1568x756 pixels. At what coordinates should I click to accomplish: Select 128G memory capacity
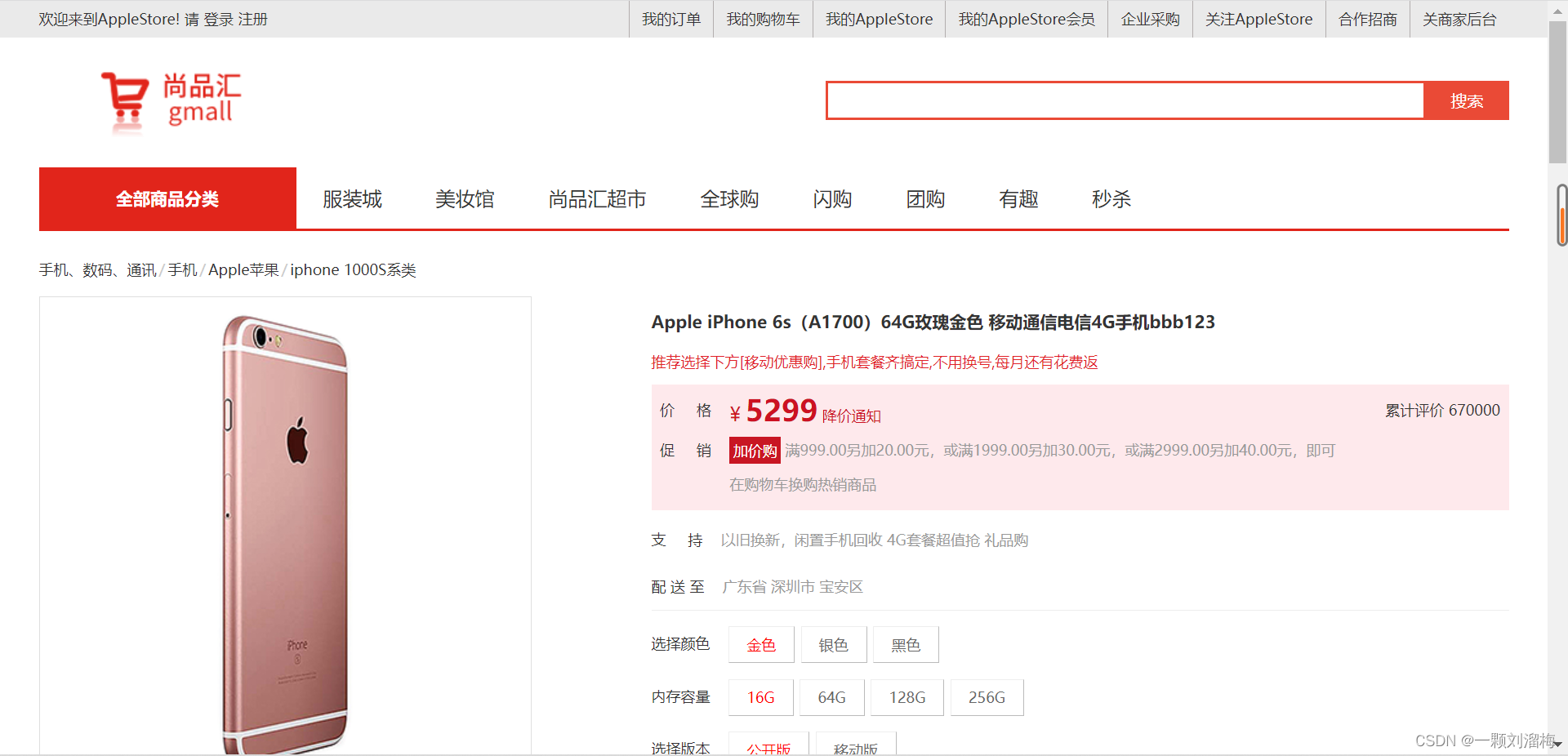pyautogui.click(x=907, y=697)
